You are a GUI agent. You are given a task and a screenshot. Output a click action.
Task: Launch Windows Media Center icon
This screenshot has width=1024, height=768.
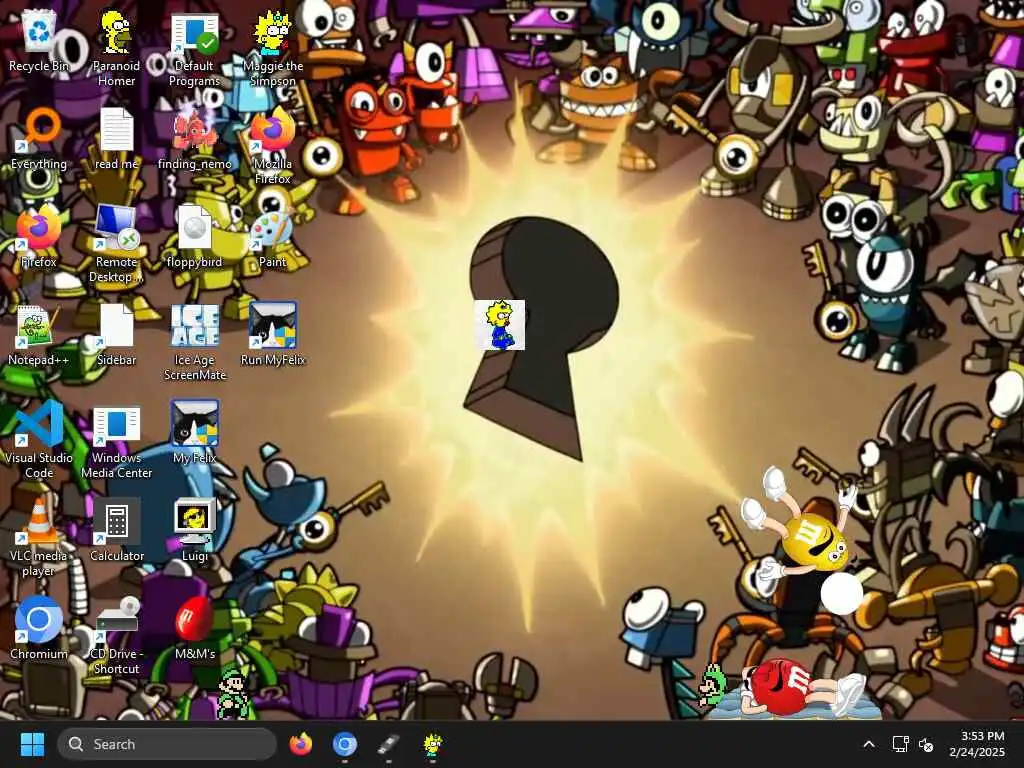[116, 439]
